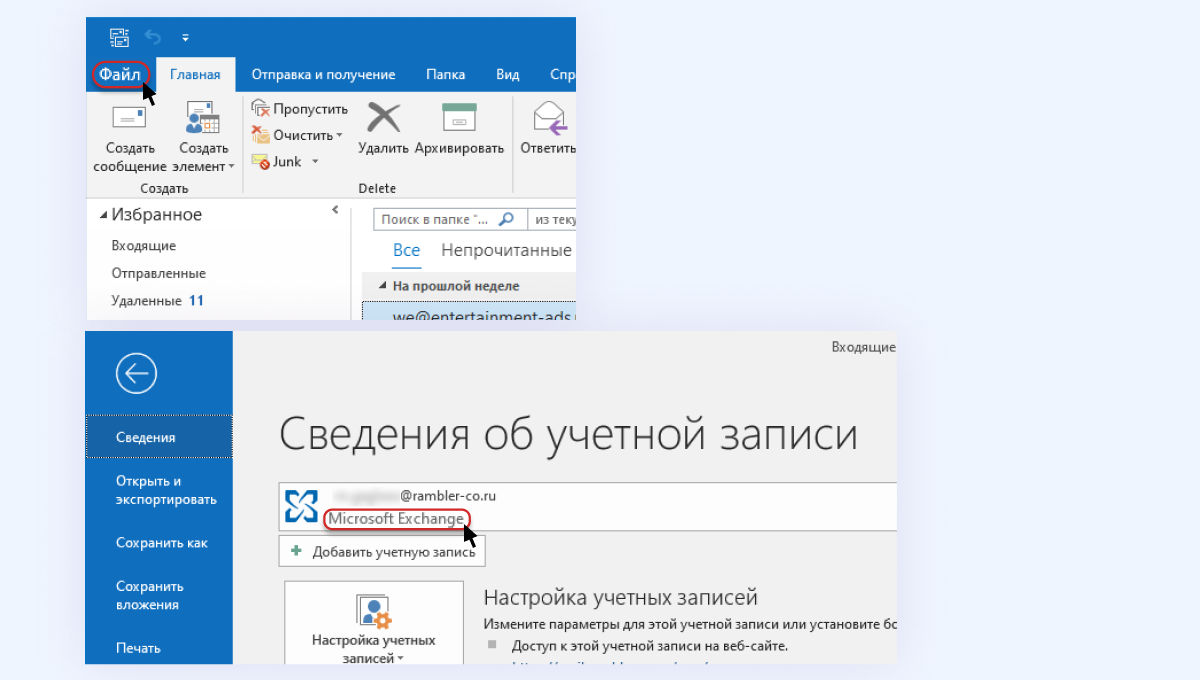Click the back arrow in account info window
Screen dimensions: 1200x680
(136, 374)
